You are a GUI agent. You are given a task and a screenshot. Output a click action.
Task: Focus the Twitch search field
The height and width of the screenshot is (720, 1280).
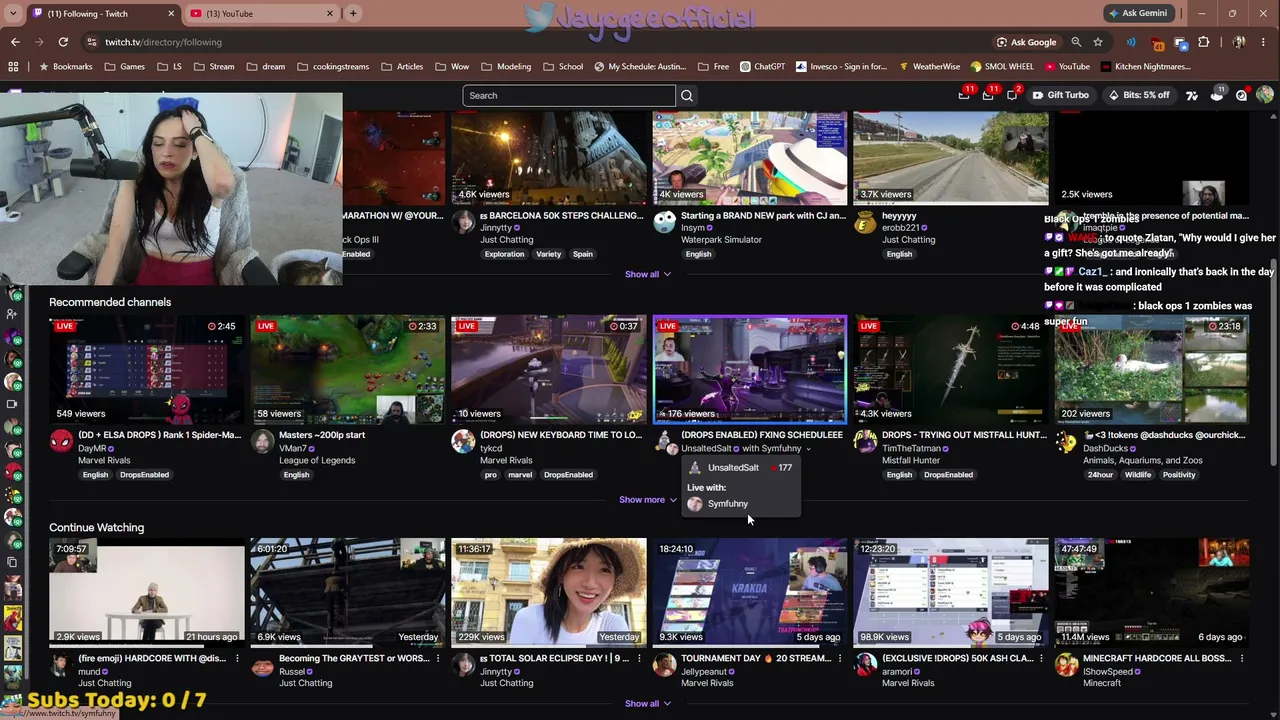[x=569, y=95]
